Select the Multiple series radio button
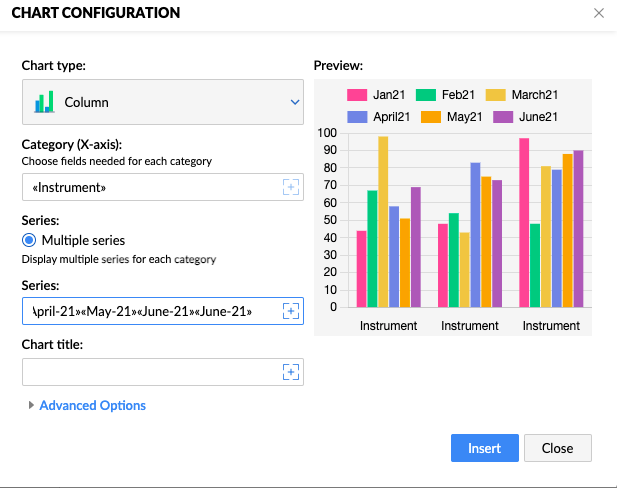Image resolution: width=617 pixels, height=488 pixels. click(x=29, y=240)
